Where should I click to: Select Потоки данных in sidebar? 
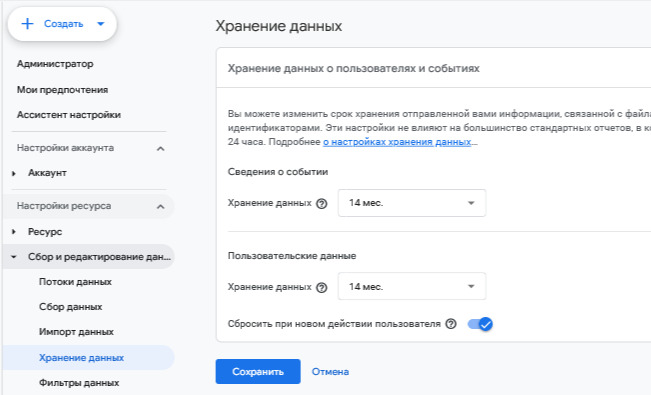76,282
